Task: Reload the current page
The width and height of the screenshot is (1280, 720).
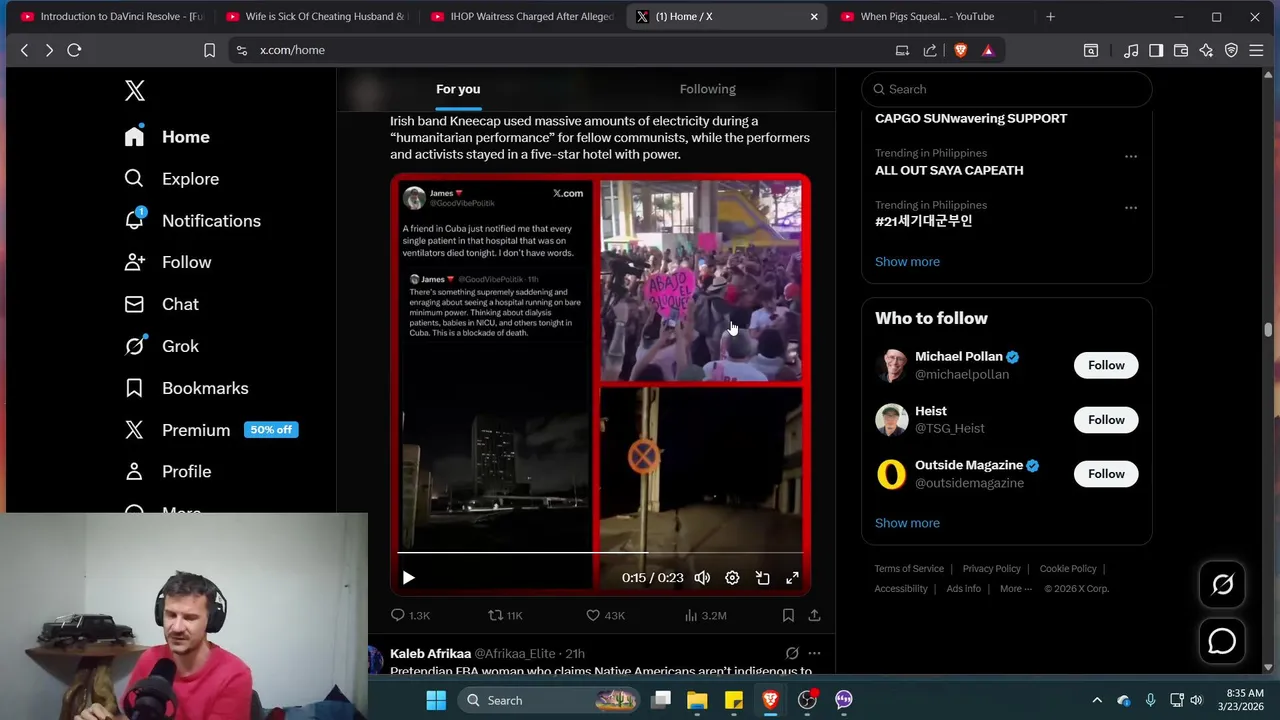Action: tap(74, 50)
